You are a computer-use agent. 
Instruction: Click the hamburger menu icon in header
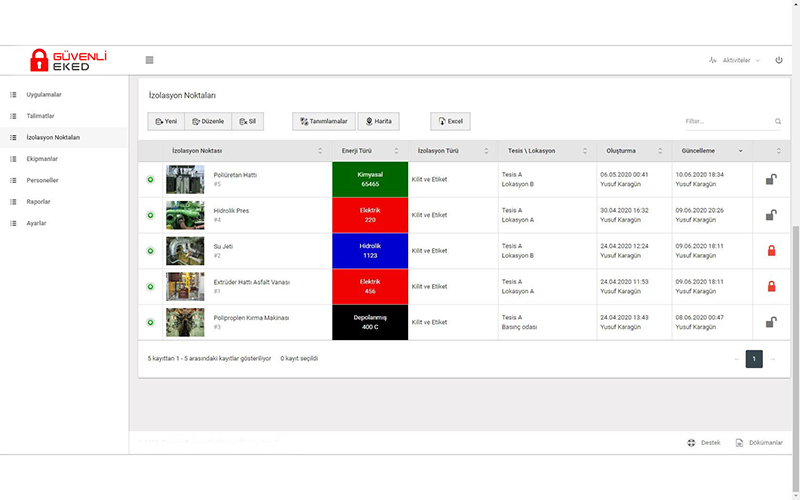click(x=149, y=60)
